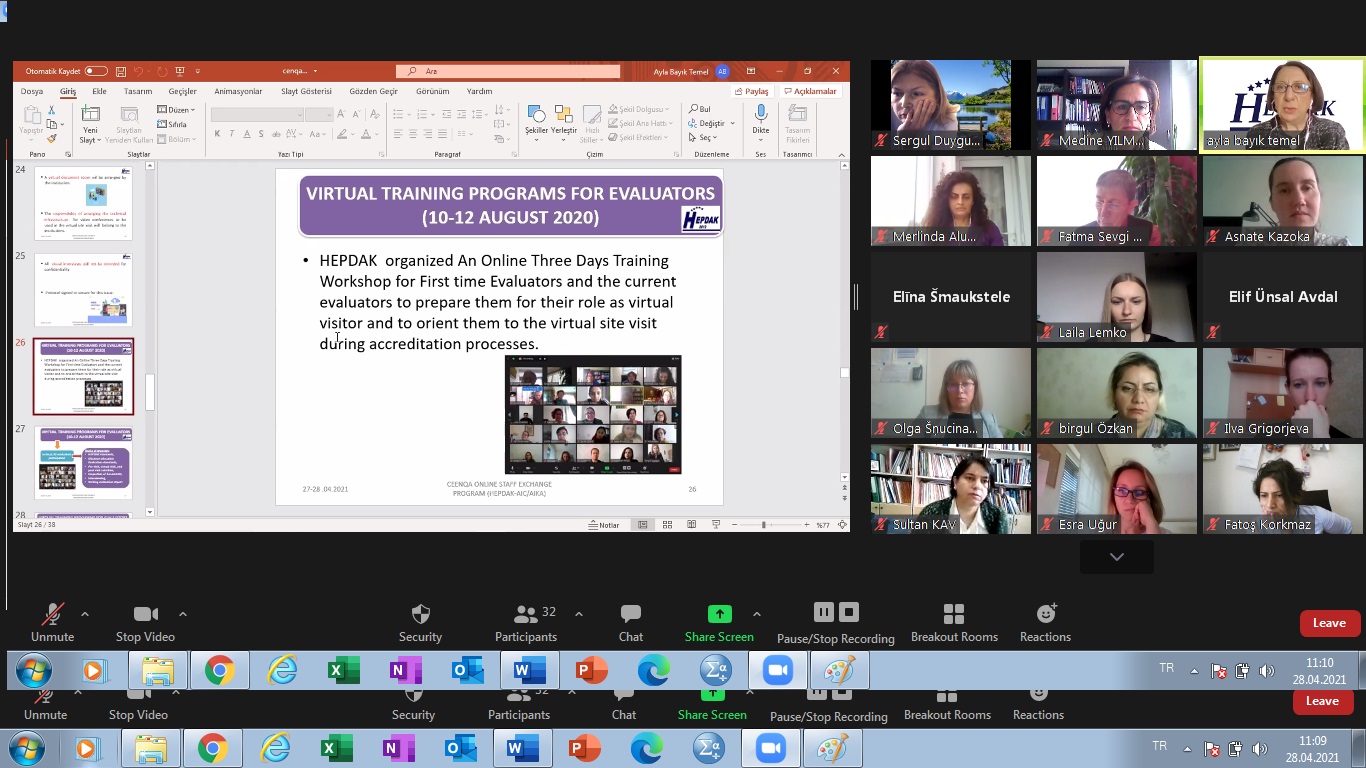Open the Şekiller shapes gallery
This screenshot has width=1366, height=768.
pos(536,122)
